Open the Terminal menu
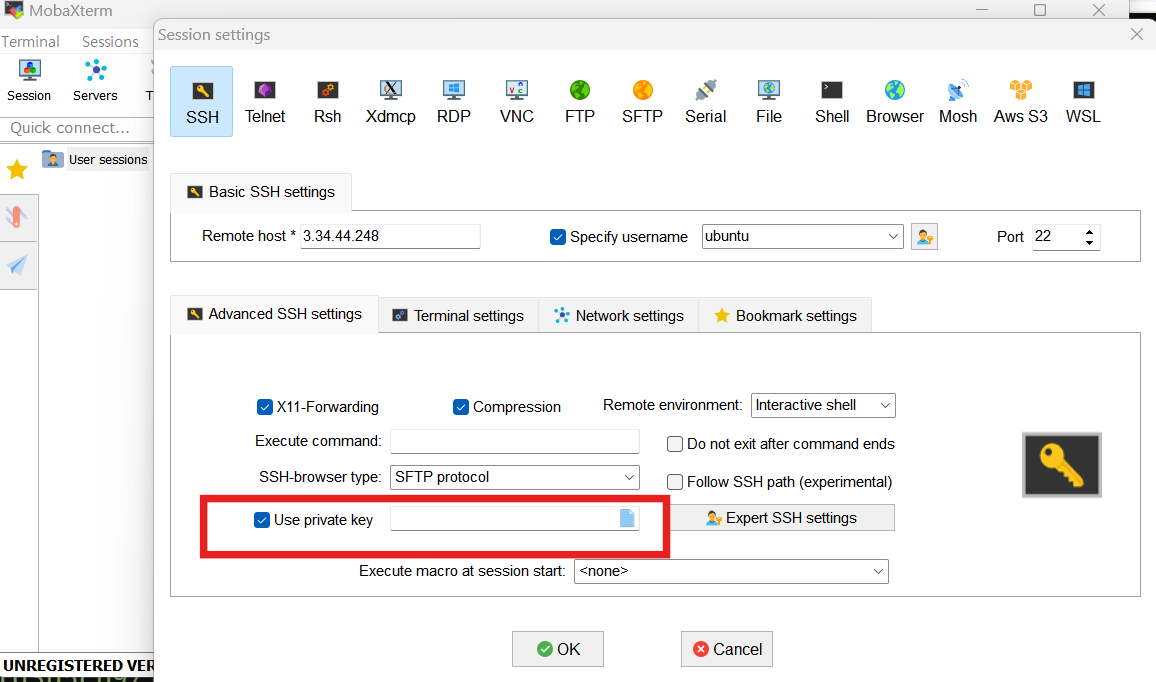Viewport: 1156px width, 682px height. click(x=30, y=42)
